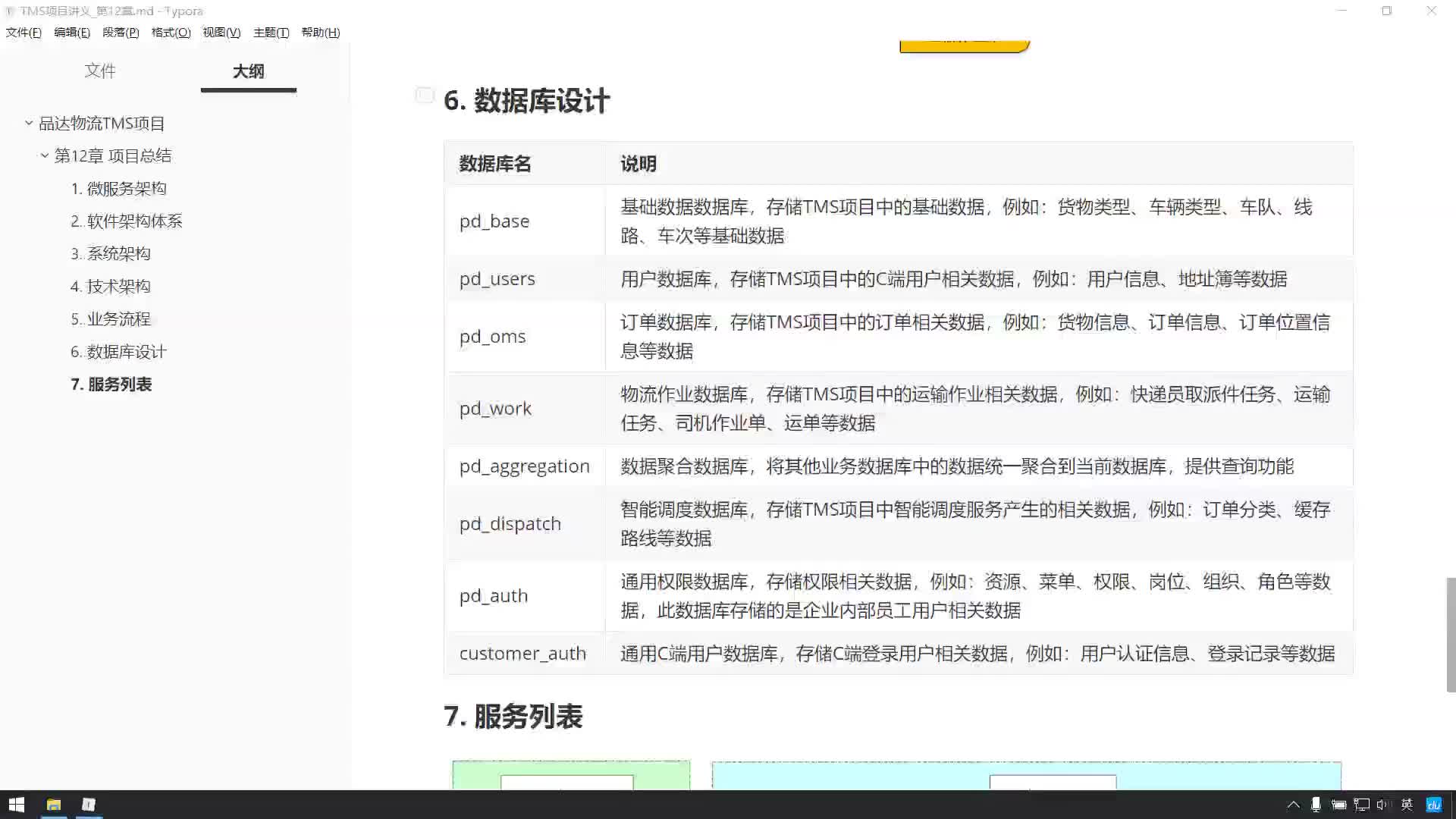The image size is (1456, 819).
Task: Click the battery status tray icon
Action: tap(1338, 805)
